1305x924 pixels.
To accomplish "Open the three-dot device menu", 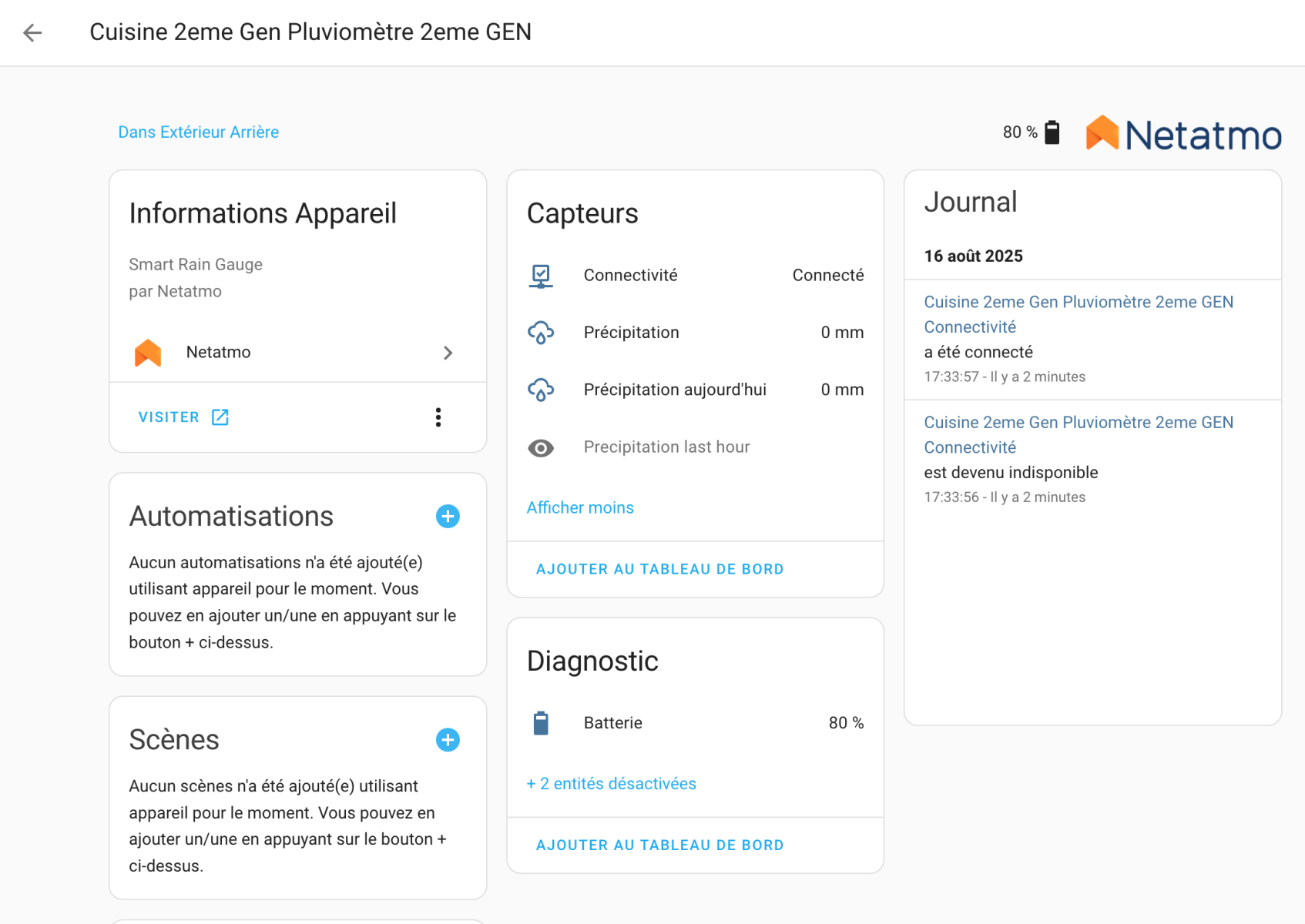I will [438, 417].
